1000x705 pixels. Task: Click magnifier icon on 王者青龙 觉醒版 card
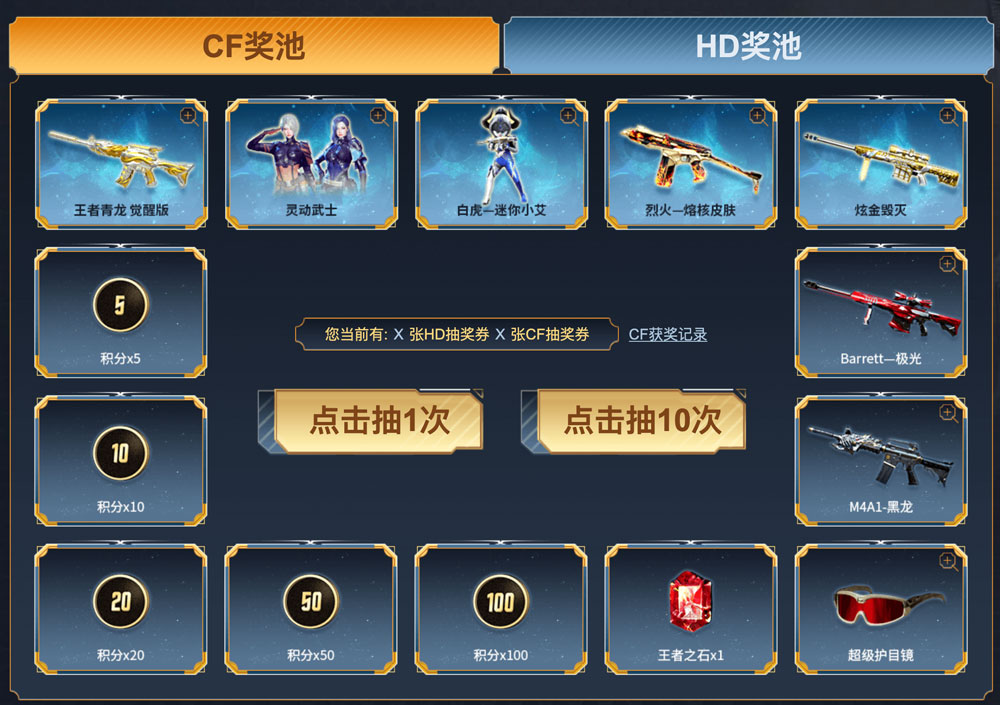coord(189,117)
